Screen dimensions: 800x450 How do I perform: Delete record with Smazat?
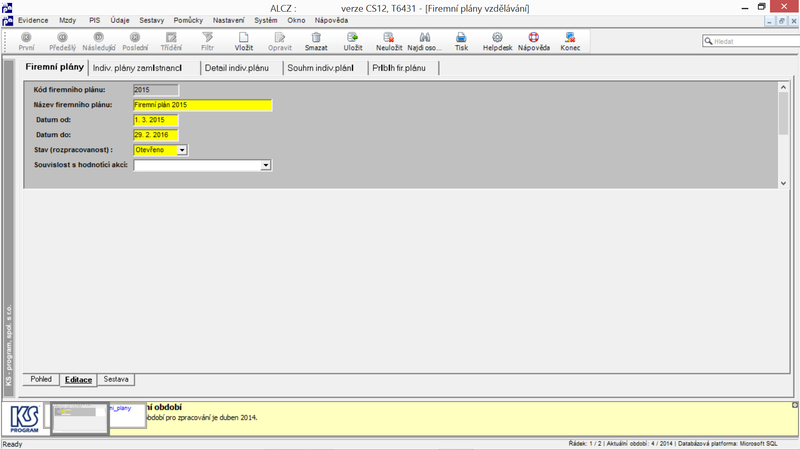pos(316,41)
